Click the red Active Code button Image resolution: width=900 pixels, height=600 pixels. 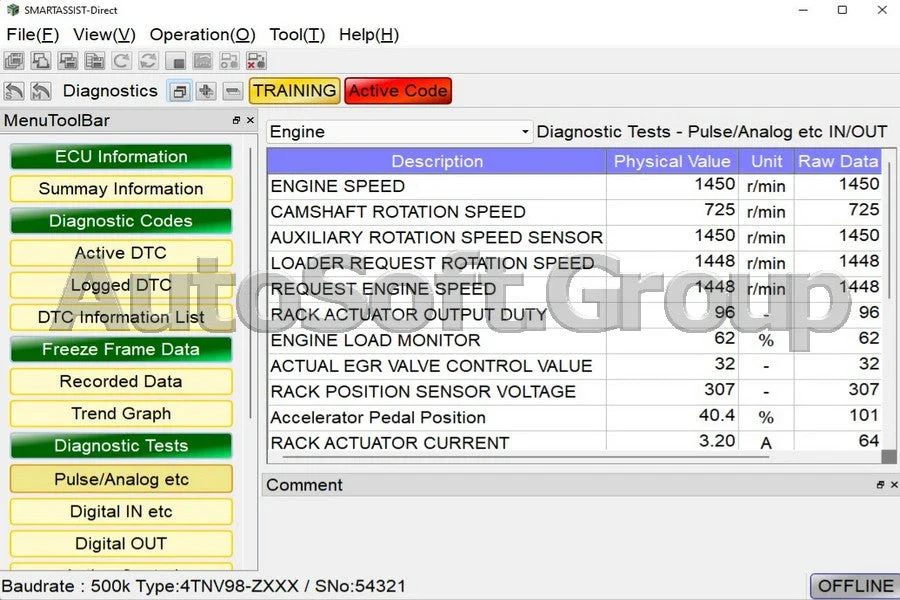[398, 91]
